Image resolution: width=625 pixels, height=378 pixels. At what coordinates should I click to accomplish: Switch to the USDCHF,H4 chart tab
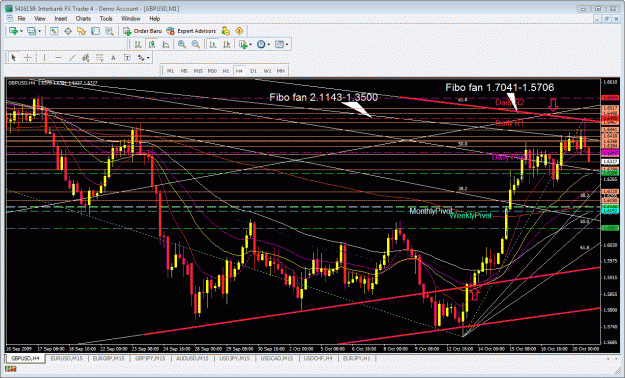pos(318,358)
